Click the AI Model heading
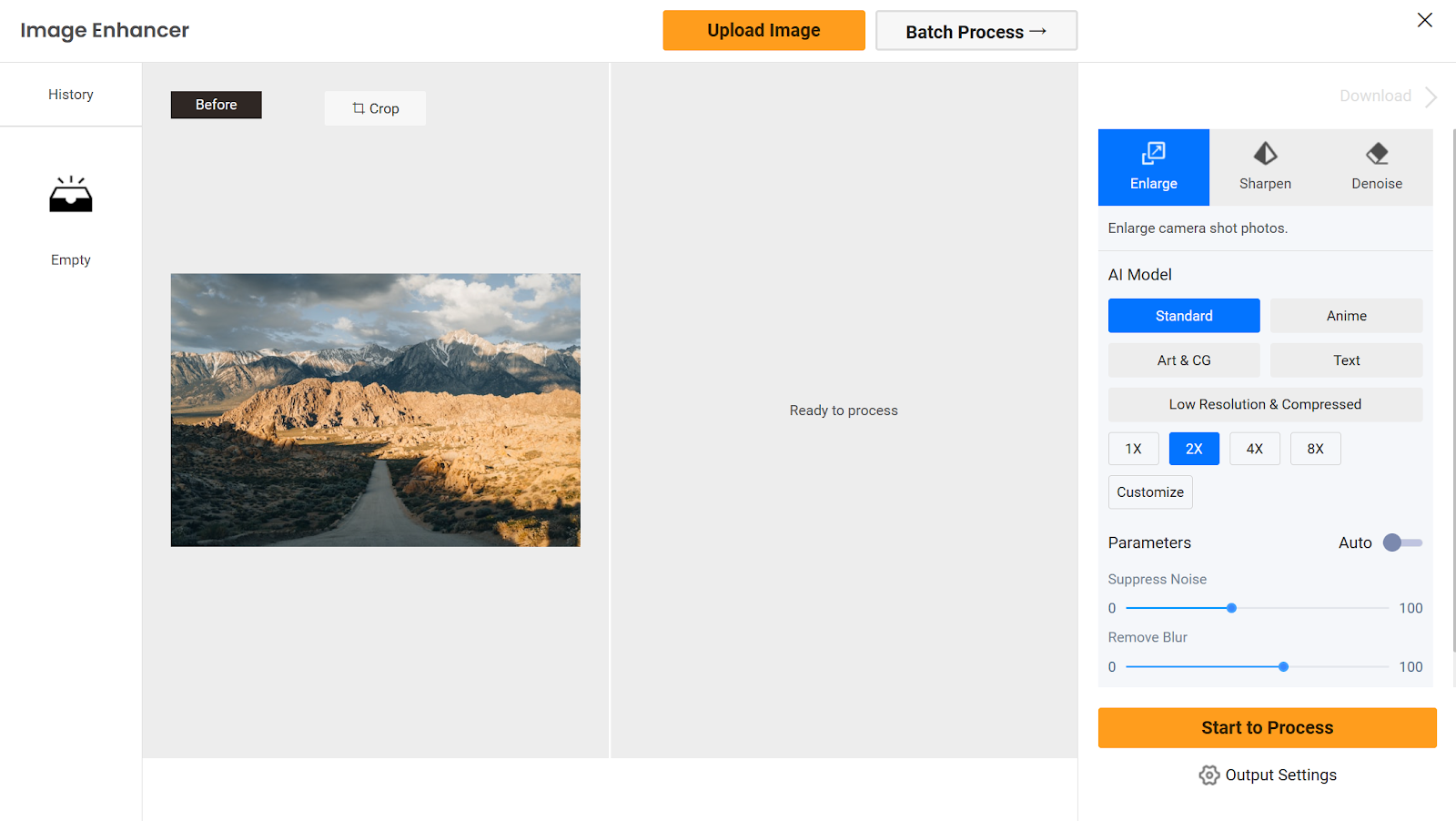Viewport: 1456px width, 821px height. pyautogui.click(x=1140, y=275)
